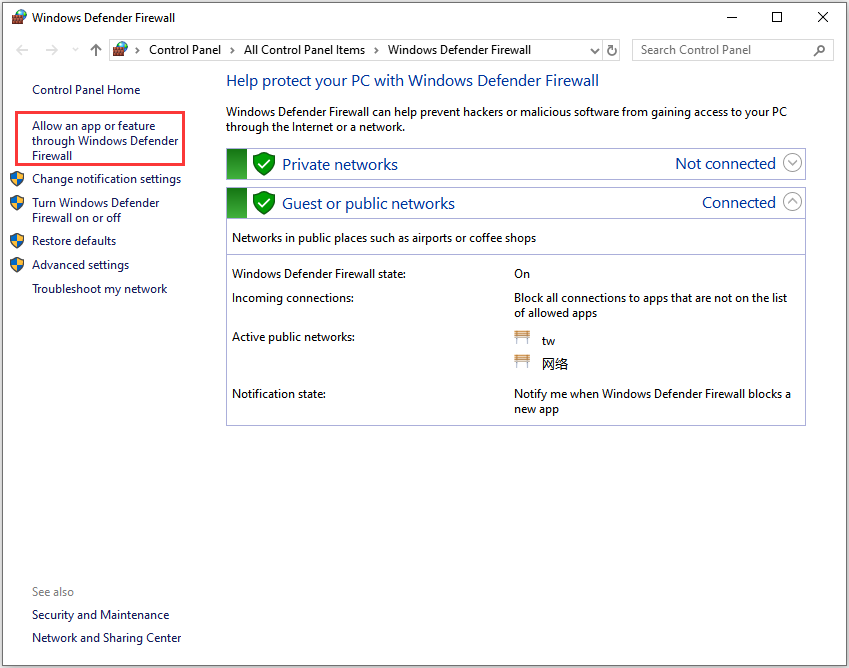Click the firewall icon in address bar

[x=120, y=49]
